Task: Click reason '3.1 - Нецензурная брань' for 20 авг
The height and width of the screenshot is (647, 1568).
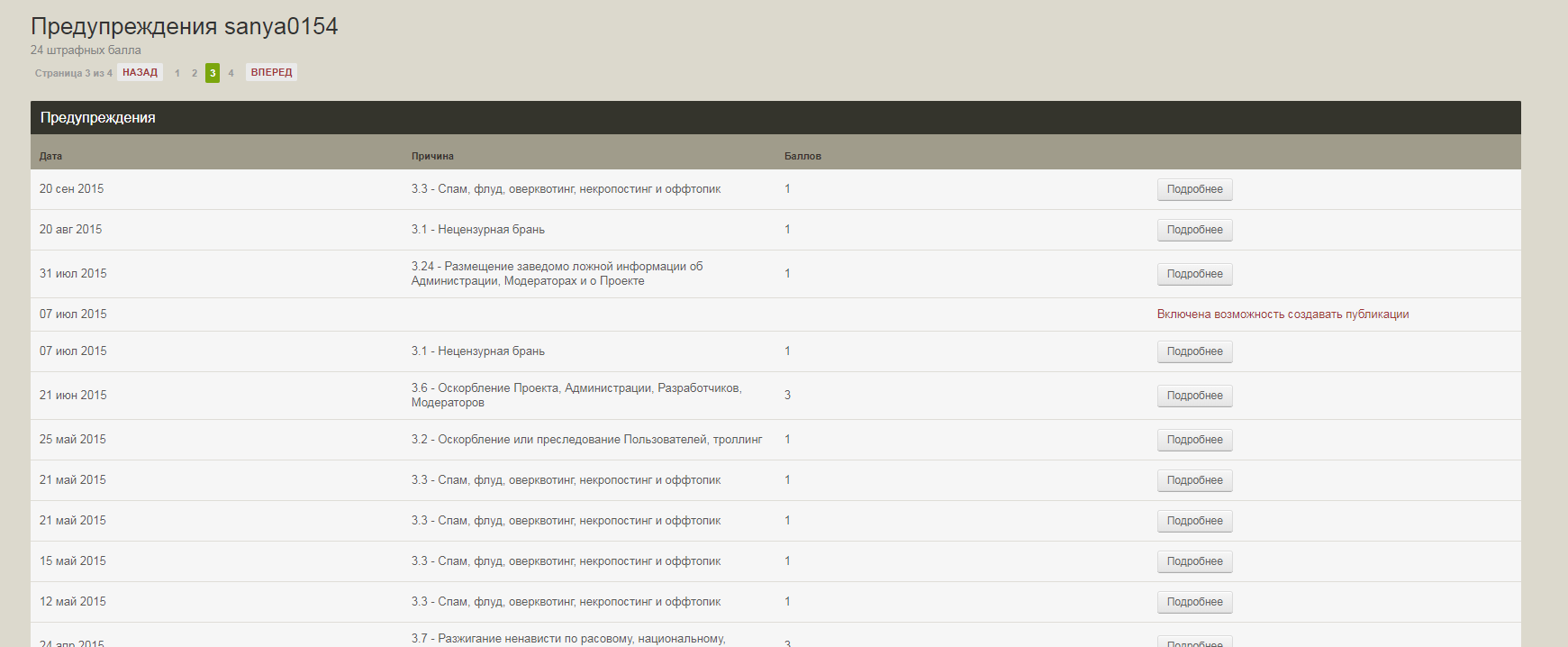Action: pyautogui.click(x=478, y=230)
